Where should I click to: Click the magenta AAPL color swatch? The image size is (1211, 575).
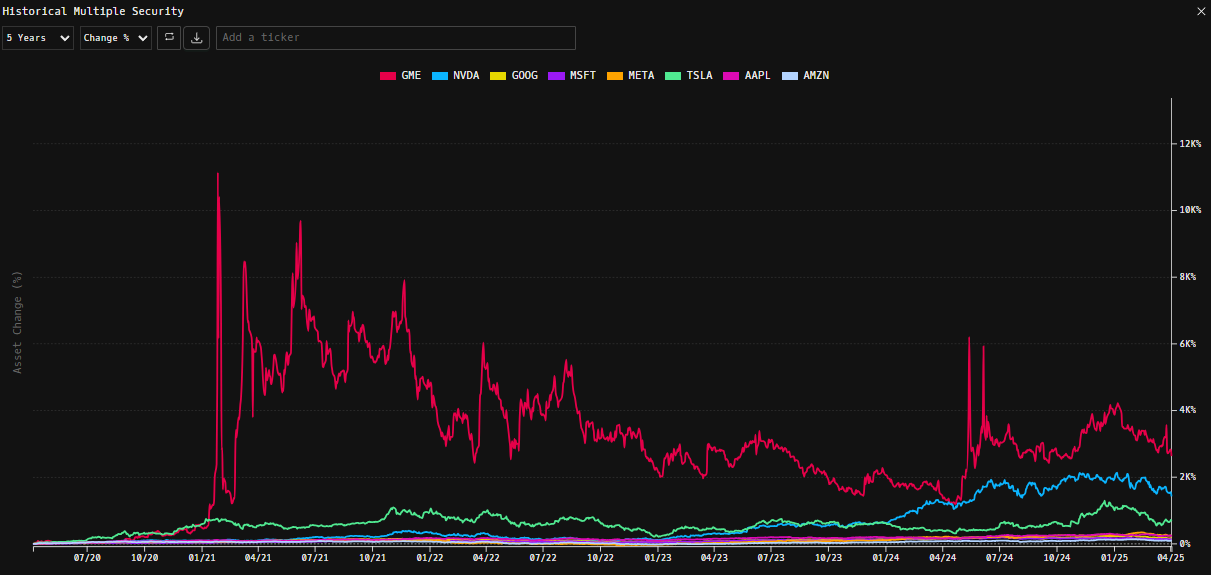(x=732, y=76)
